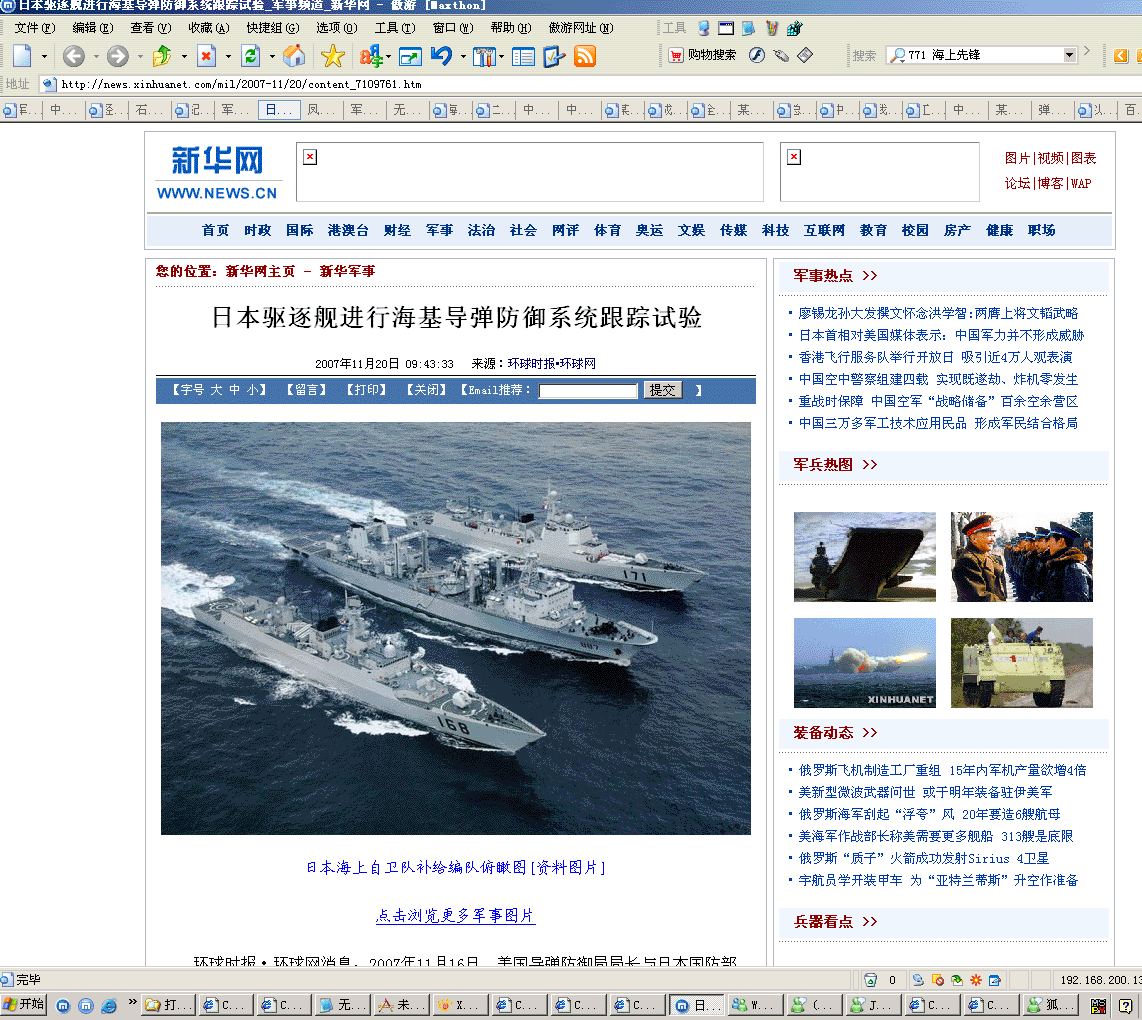Viewport: 1142px width, 1020px height.
Task: Click the blue undo arrow toolbar icon
Action: pos(441,56)
